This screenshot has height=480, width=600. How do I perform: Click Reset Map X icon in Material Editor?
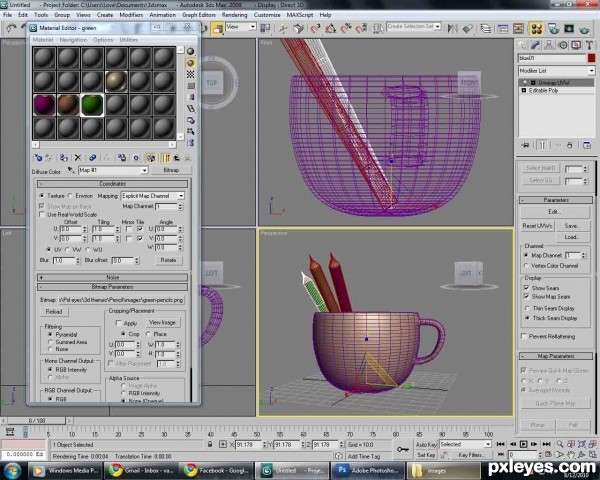point(78,158)
